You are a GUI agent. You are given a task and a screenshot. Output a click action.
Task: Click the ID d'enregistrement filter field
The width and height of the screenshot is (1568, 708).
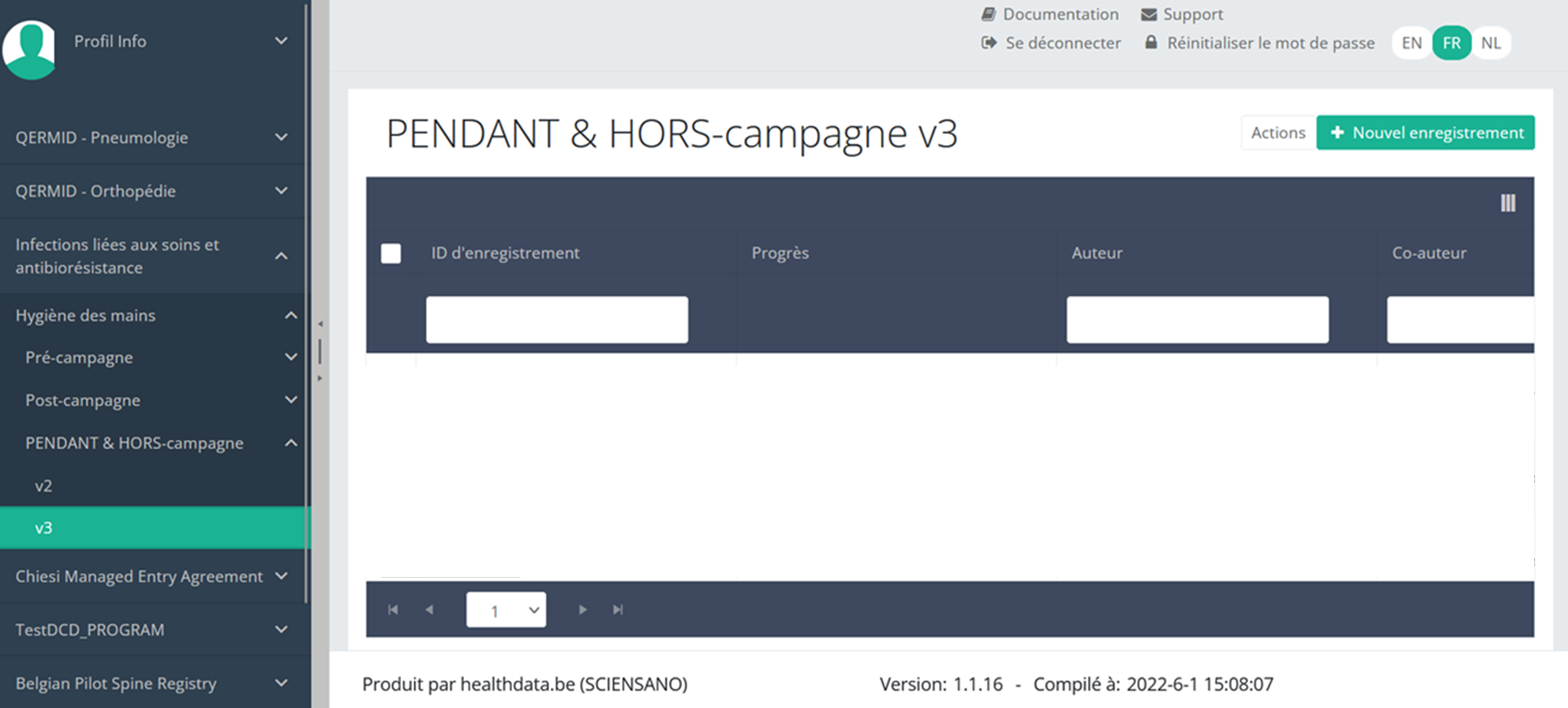[556, 320]
